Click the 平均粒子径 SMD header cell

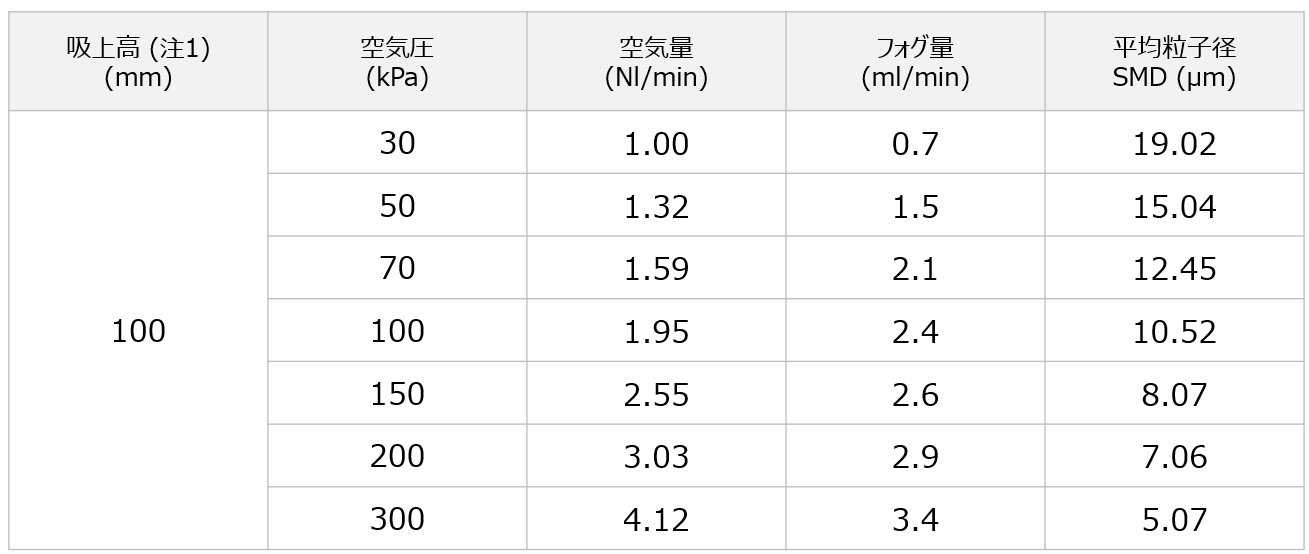pyautogui.click(x=1174, y=62)
